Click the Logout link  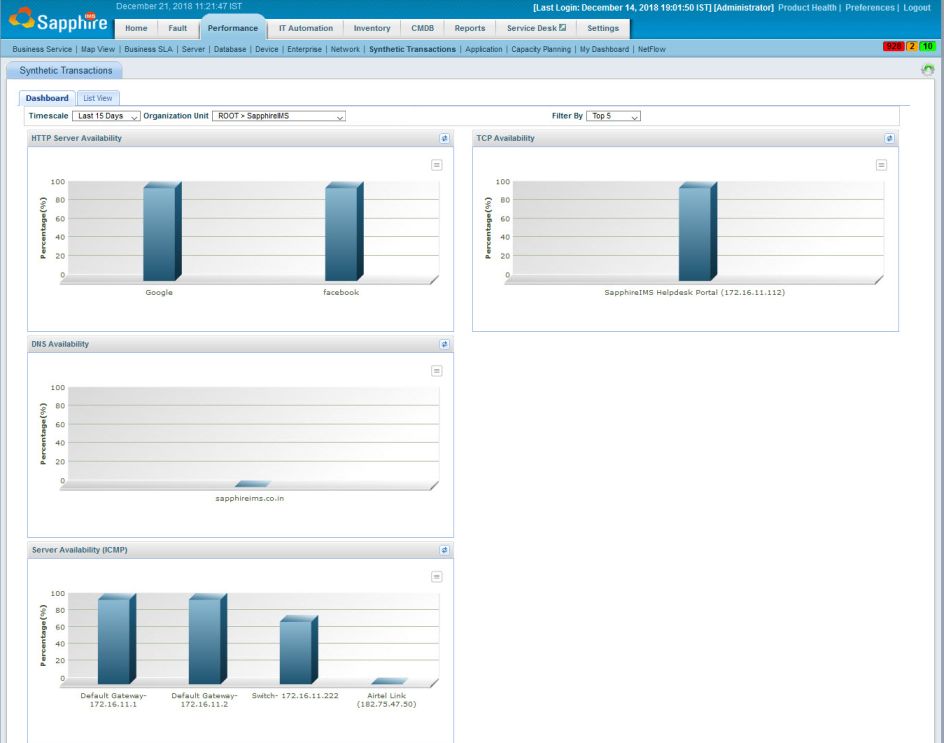[917, 7]
